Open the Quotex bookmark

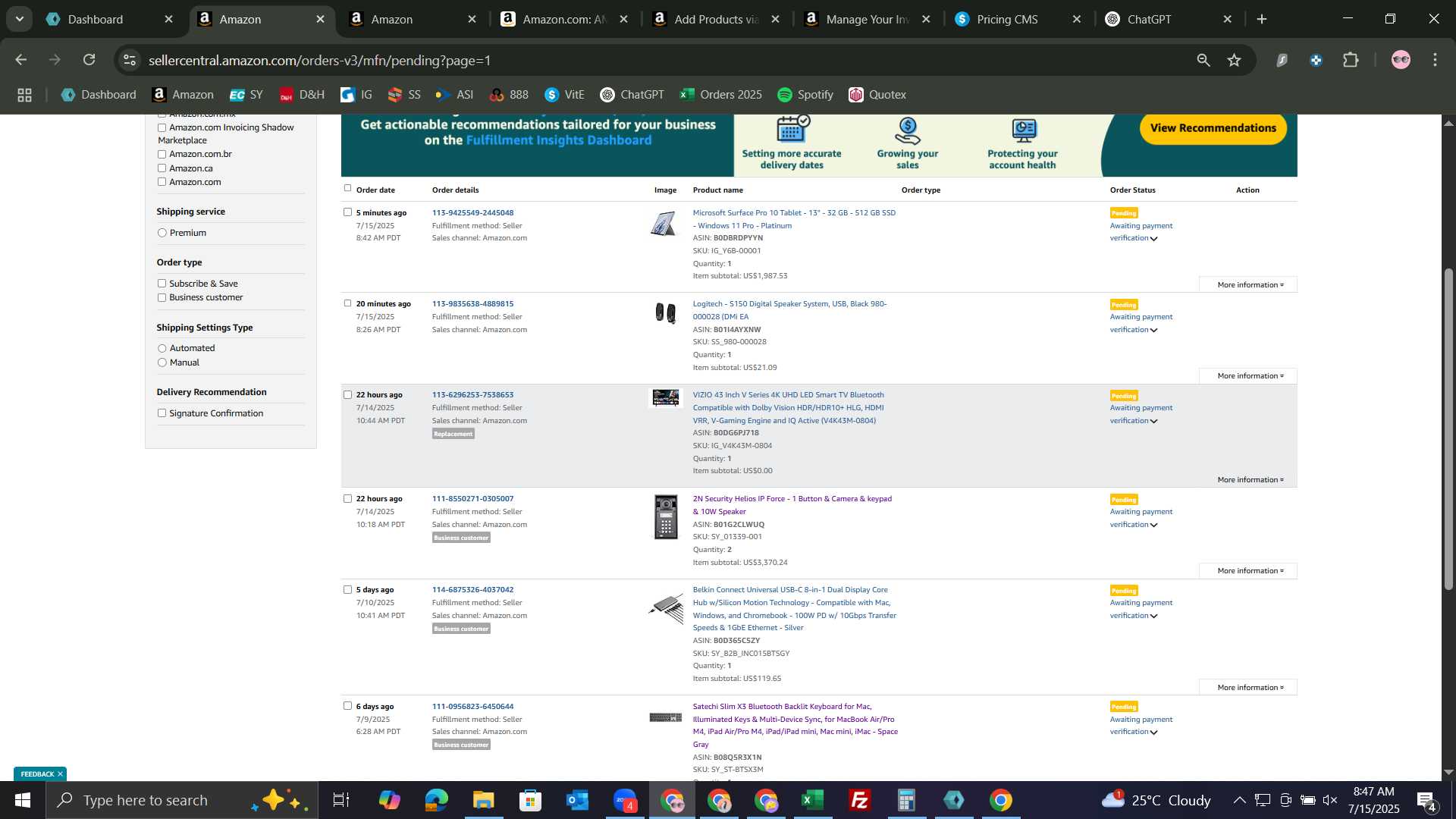tap(877, 95)
